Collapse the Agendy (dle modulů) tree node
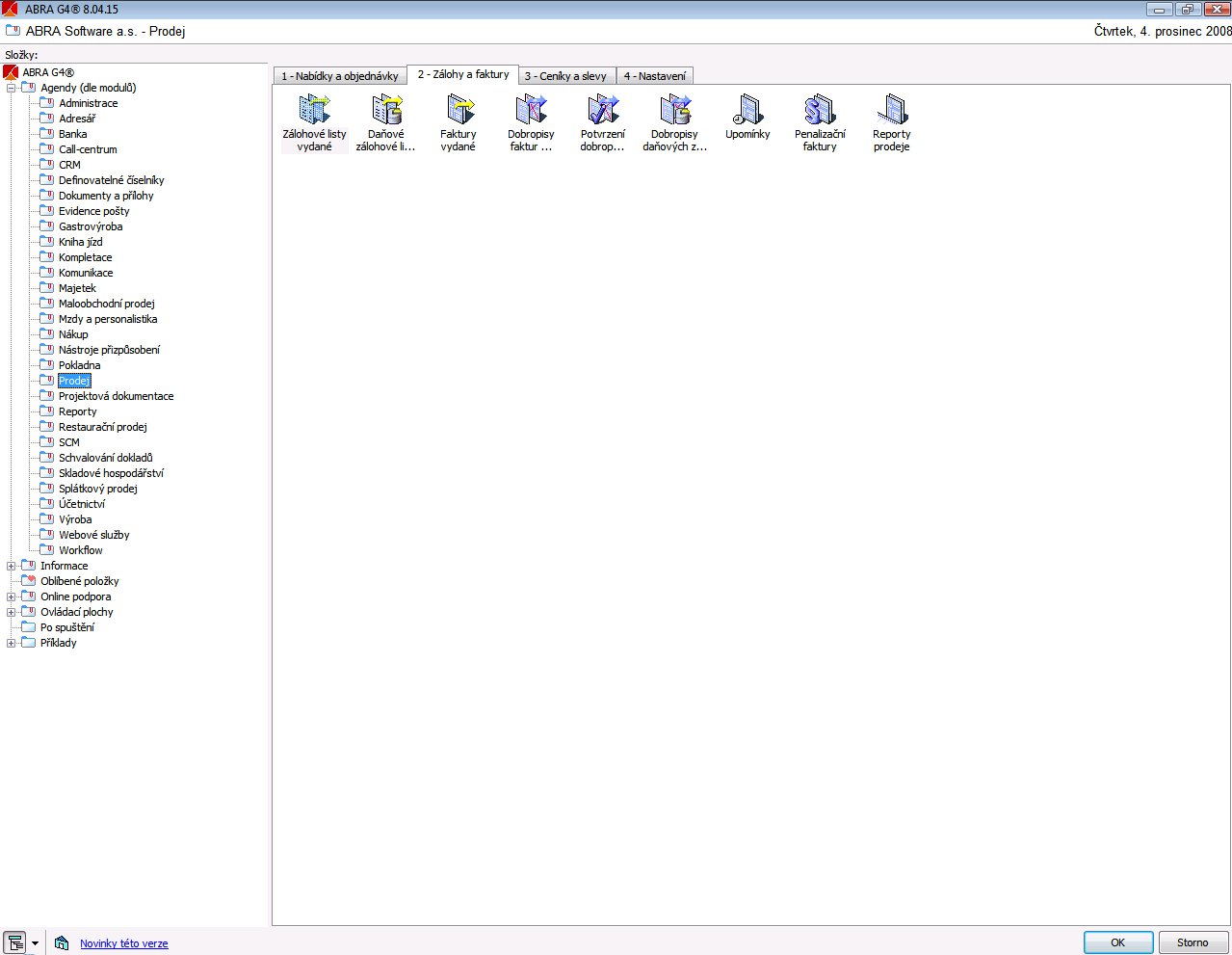Viewport: 1232px width, 955px height. click(11, 88)
